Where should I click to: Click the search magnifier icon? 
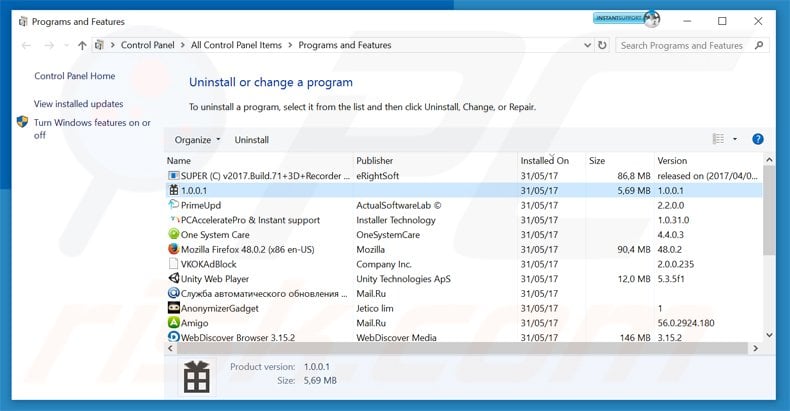[759, 45]
